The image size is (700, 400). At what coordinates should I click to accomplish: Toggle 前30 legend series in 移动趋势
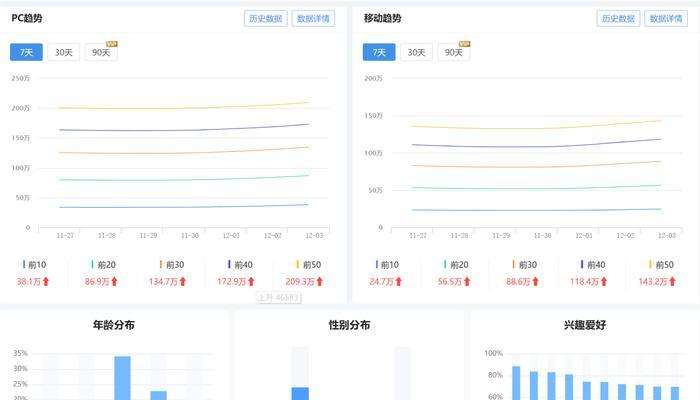(x=525, y=265)
